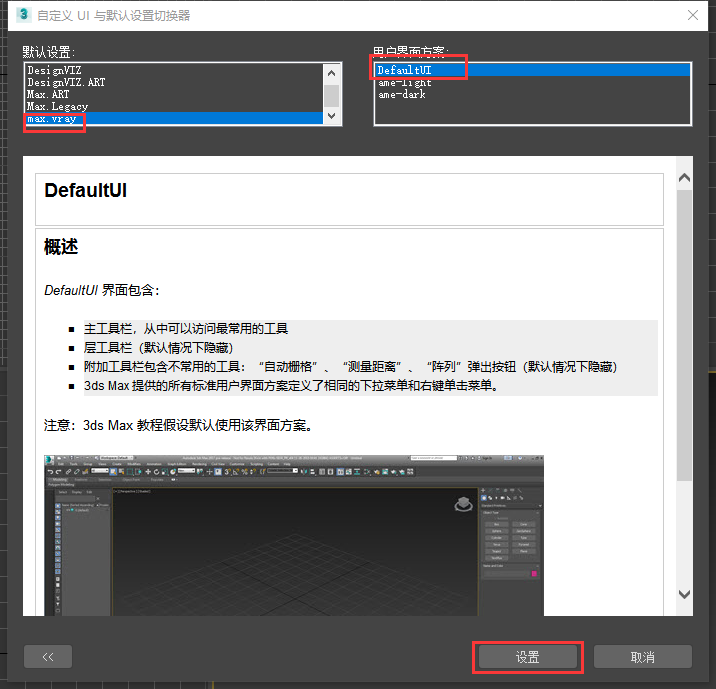Click default settings list scrollbar thumb
Image resolution: width=716 pixels, height=689 pixels.
pos(332,96)
